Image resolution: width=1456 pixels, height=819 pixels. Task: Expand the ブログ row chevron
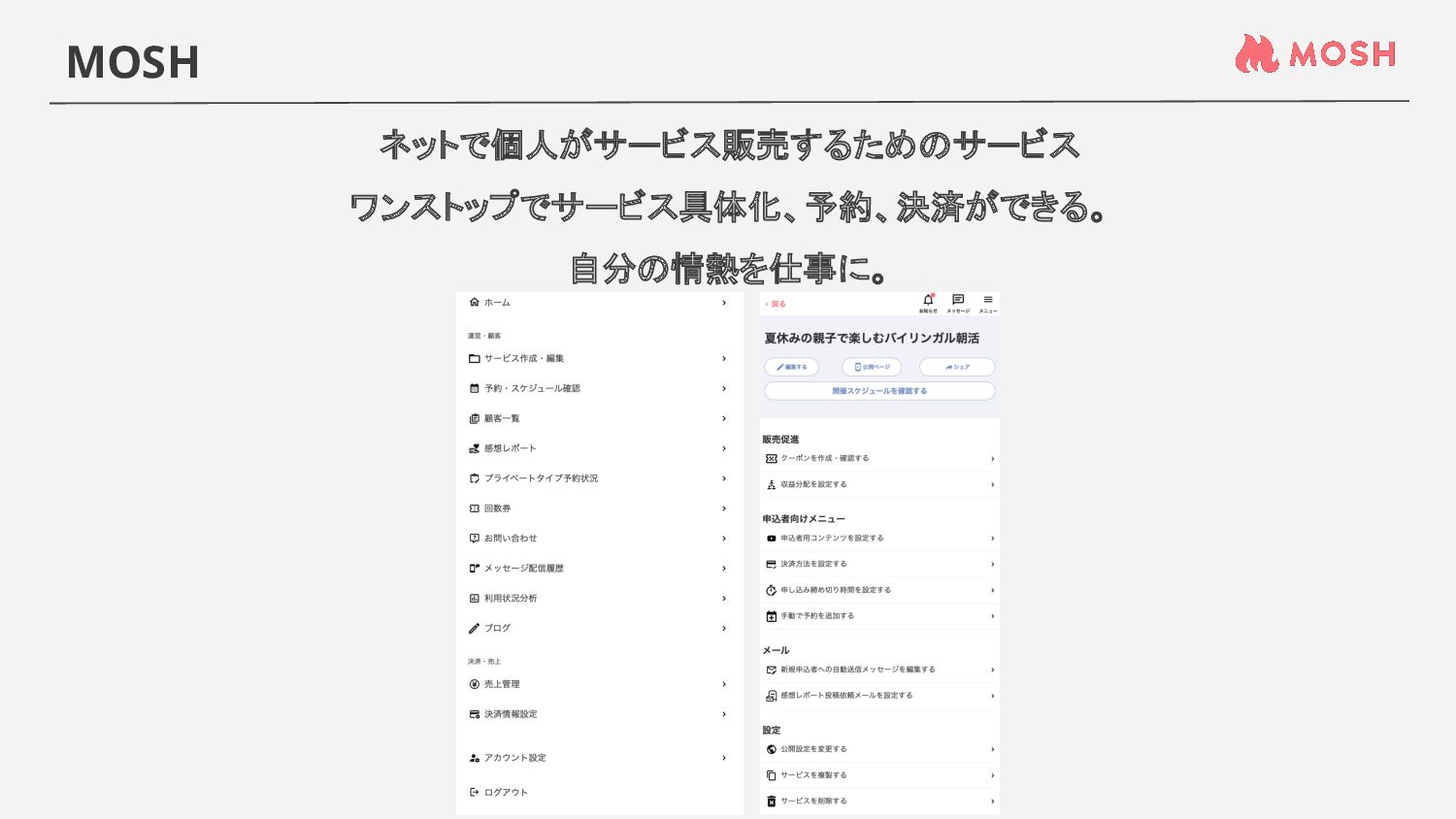(x=724, y=629)
